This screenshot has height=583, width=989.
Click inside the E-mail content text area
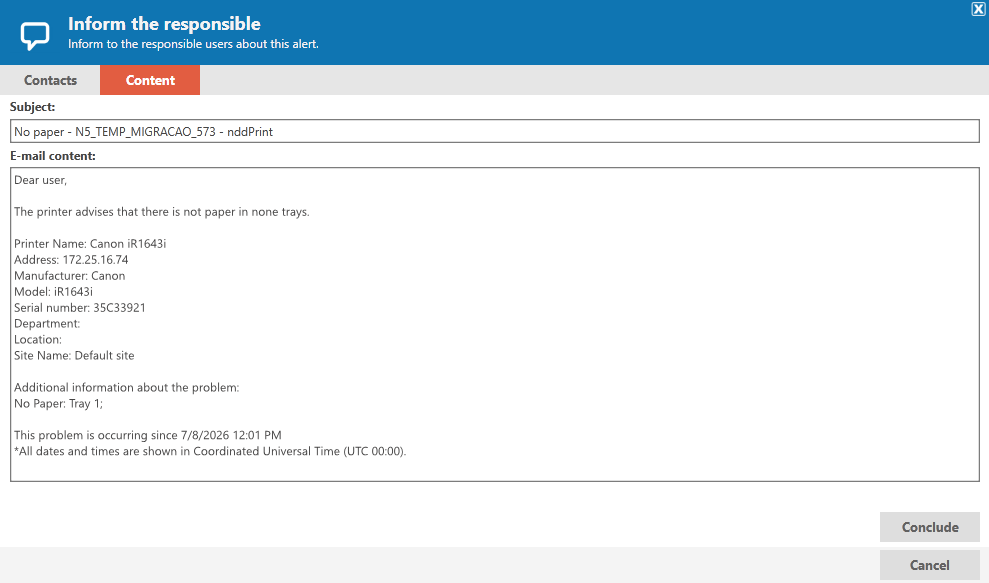tap(494, 324)
